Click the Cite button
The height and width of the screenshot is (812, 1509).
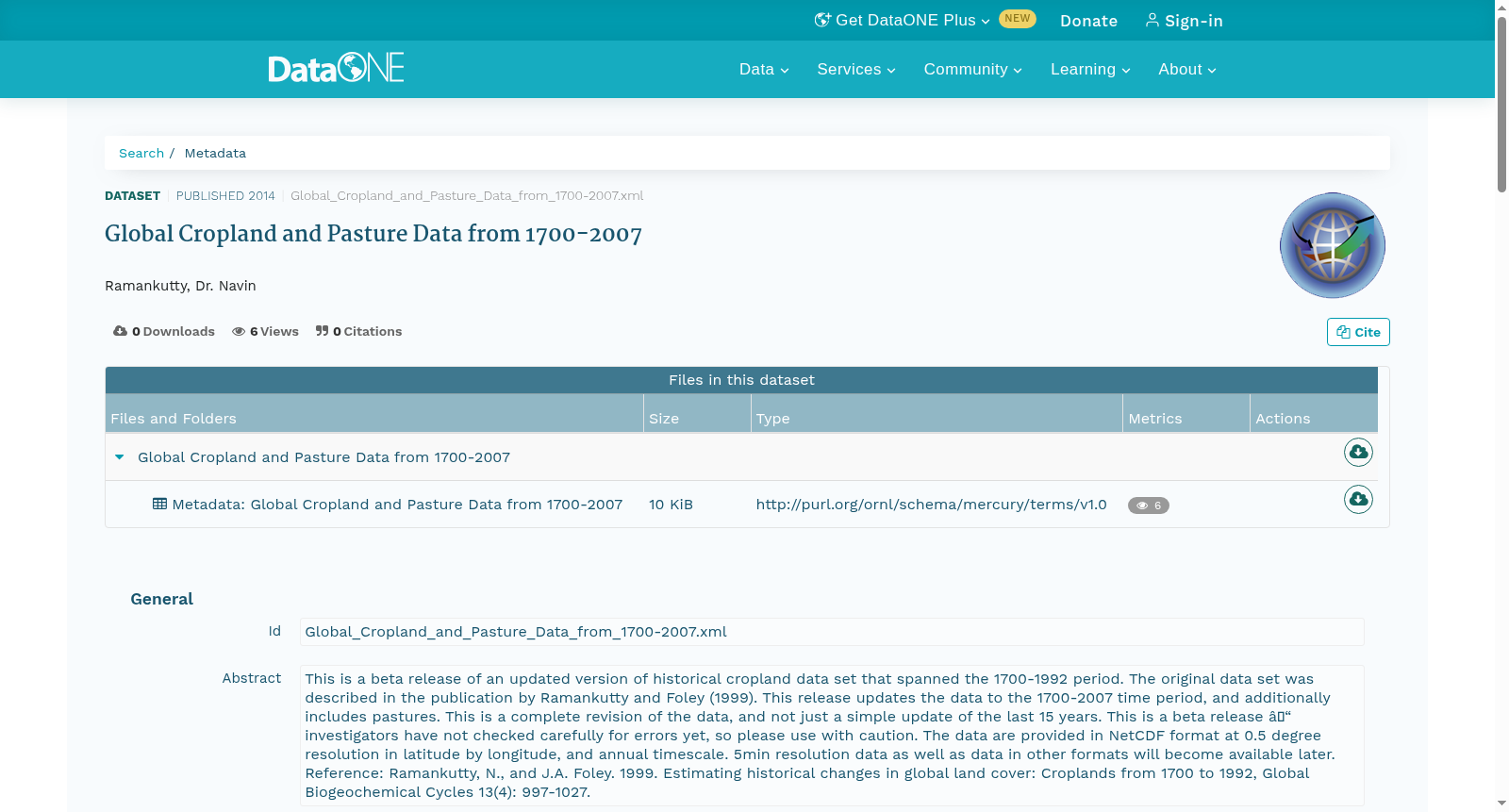click(x=1358, y=332)
